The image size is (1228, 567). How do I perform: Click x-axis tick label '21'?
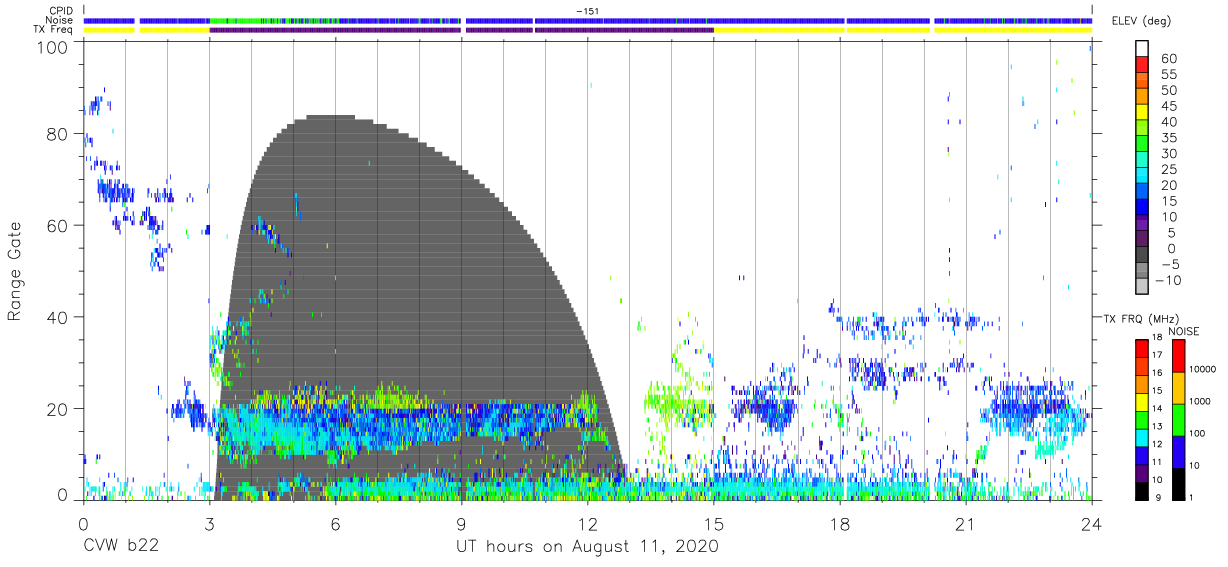pos(965,523)
